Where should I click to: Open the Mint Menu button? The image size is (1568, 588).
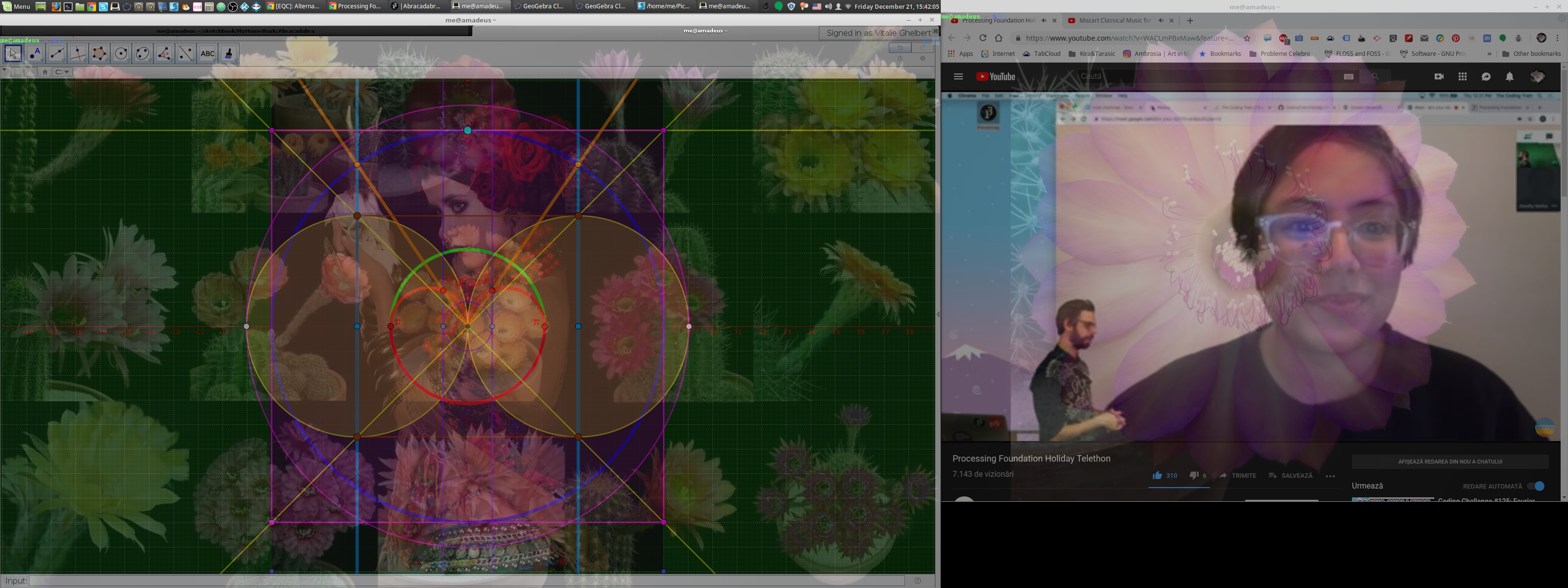click(17, 6)
